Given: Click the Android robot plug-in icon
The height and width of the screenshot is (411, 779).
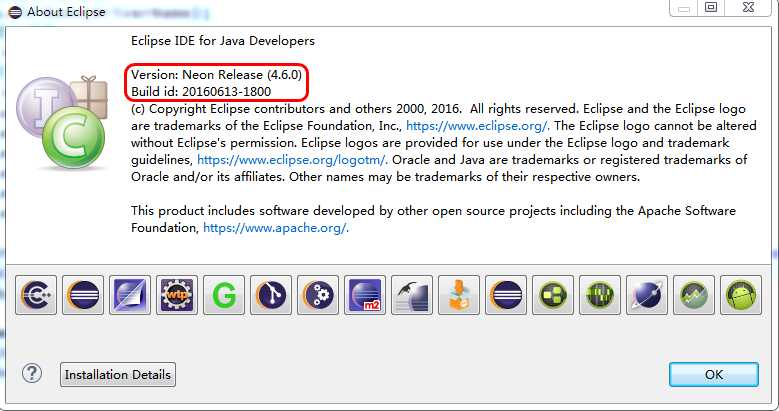Looking at the screenshot, I should [x=741, y=295].
